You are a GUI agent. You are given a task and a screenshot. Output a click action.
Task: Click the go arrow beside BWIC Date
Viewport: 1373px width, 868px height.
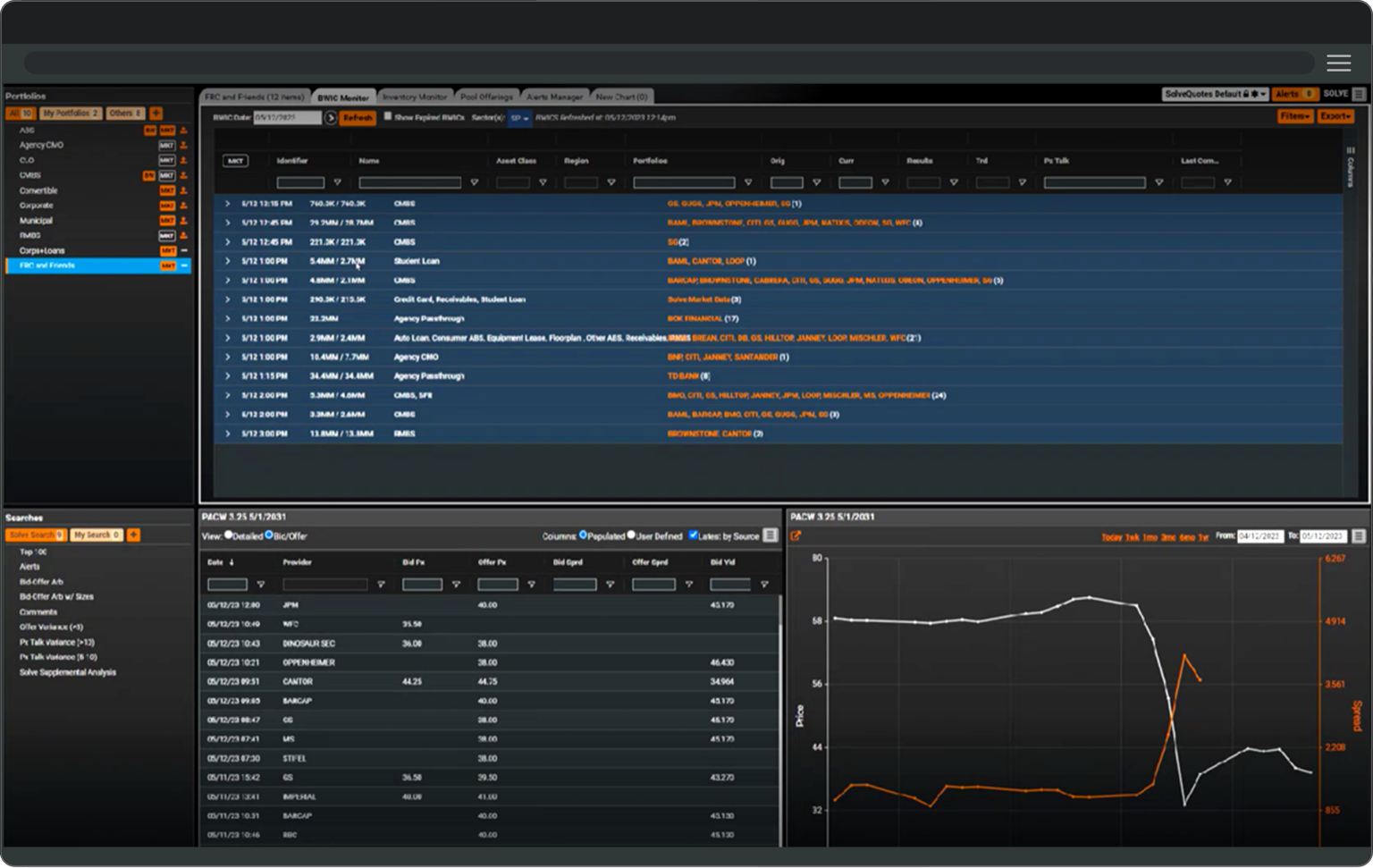pyautogui.click(x=331, y=118)
